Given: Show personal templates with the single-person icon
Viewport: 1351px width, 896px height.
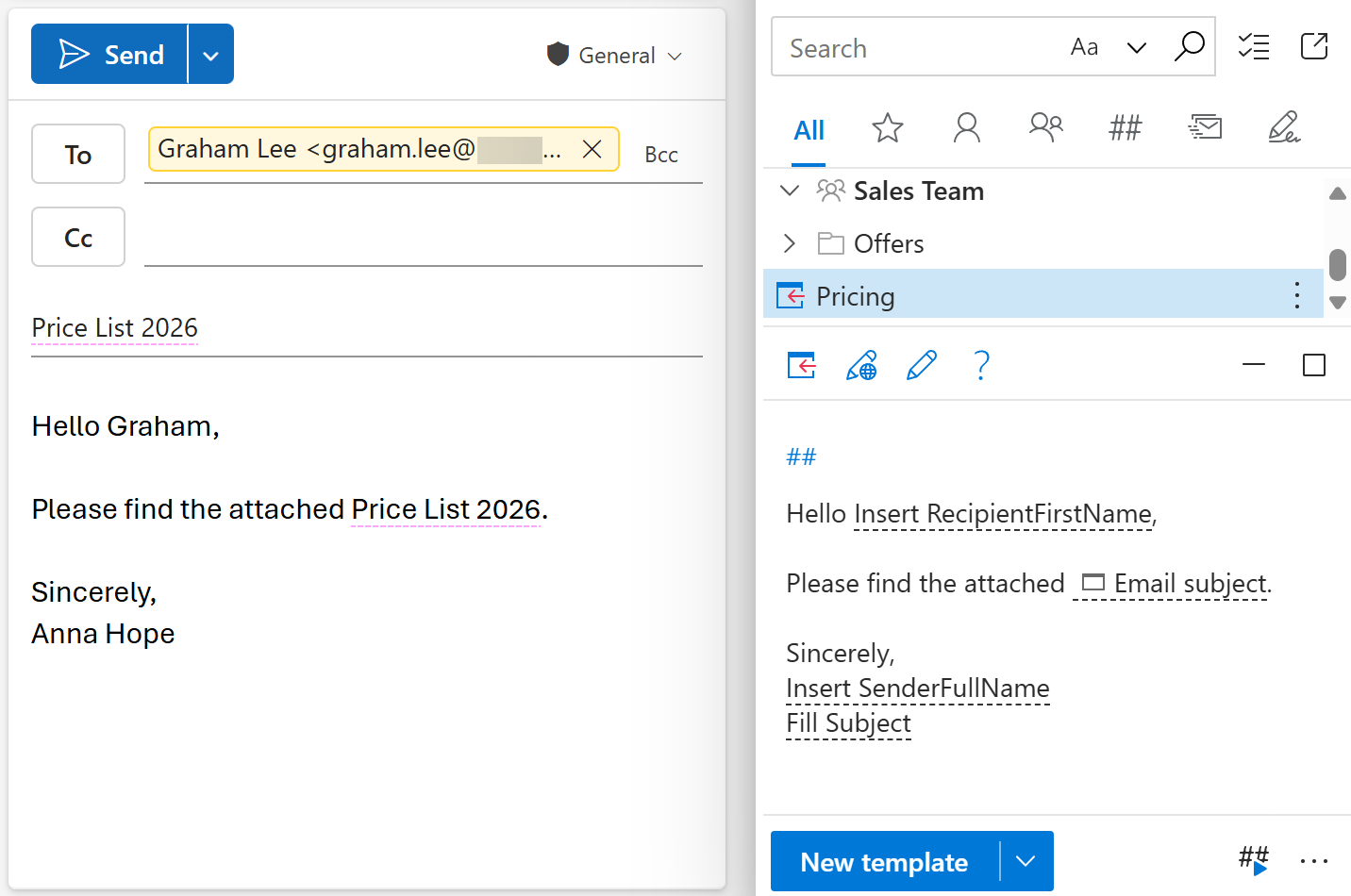Looking at the screenshot, I should (x=966, y=128).
